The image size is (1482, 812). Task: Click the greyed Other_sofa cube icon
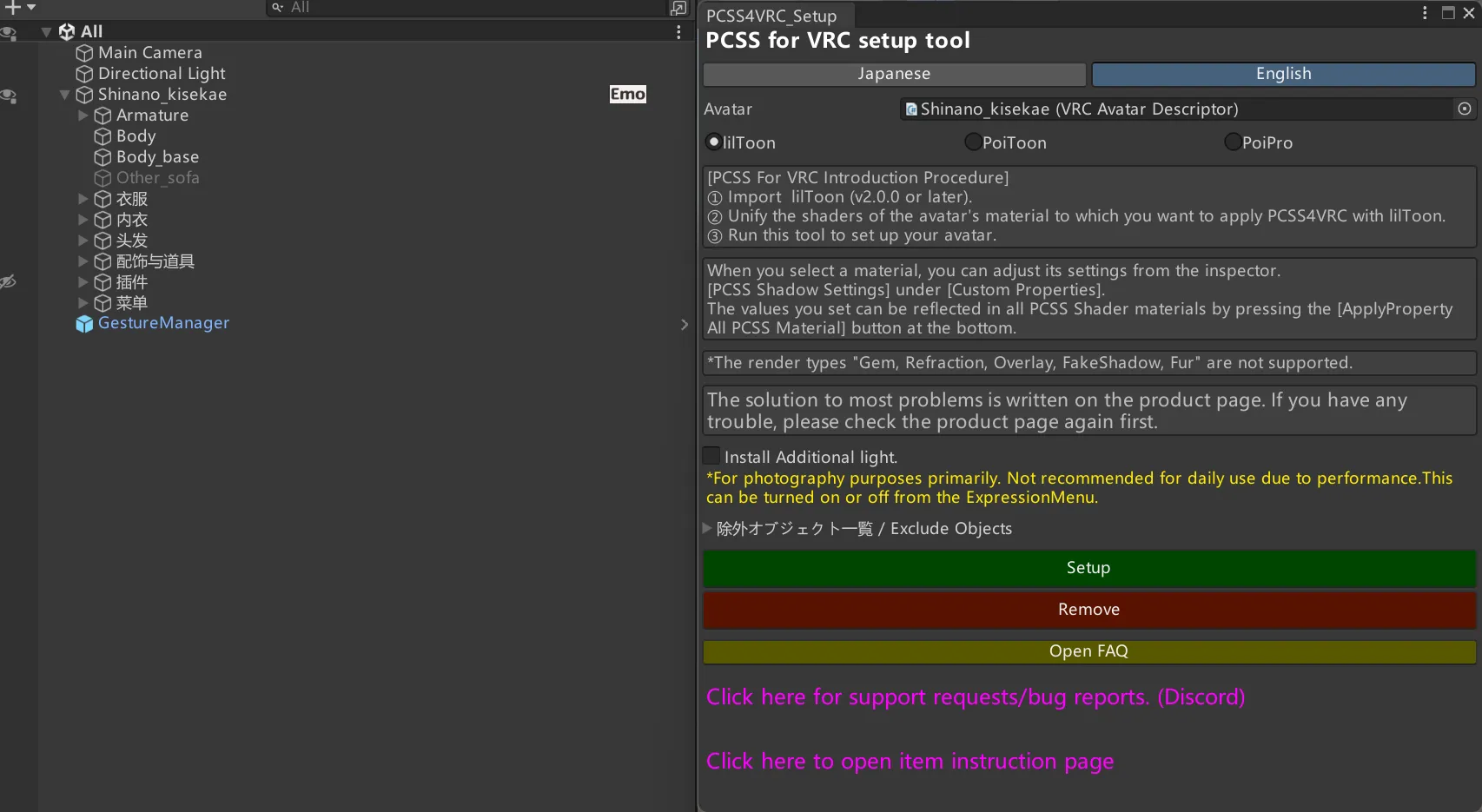coord(103,178)
